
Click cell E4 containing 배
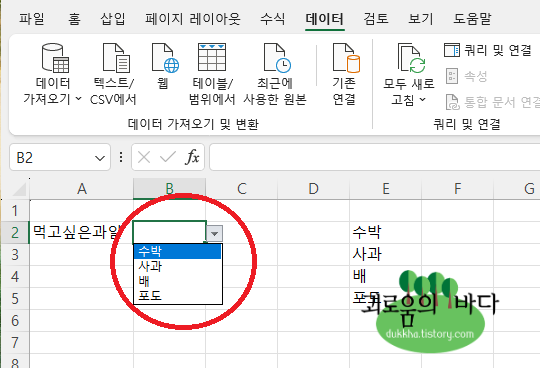(385, 277)
